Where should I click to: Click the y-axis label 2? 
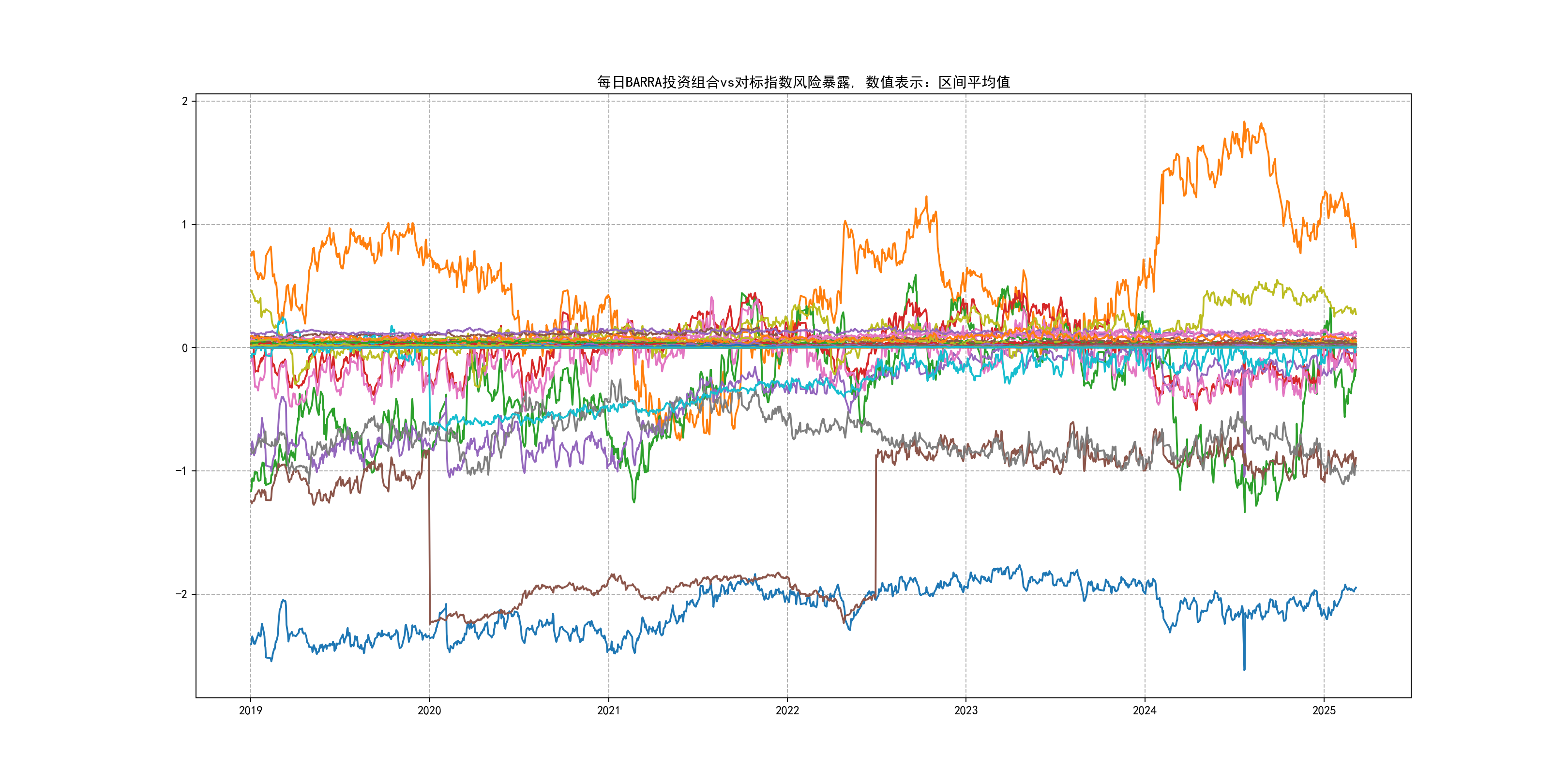184,101
